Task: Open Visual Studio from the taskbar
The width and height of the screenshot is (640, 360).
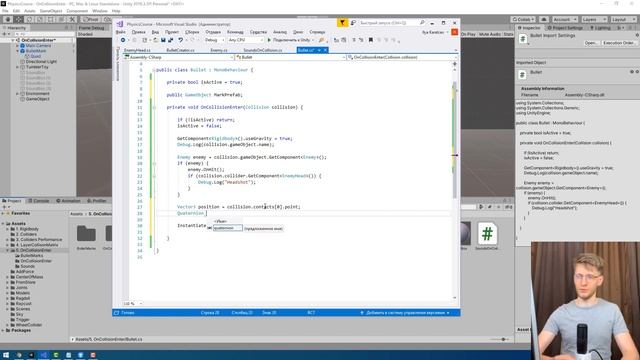Action: pos(43,355)
